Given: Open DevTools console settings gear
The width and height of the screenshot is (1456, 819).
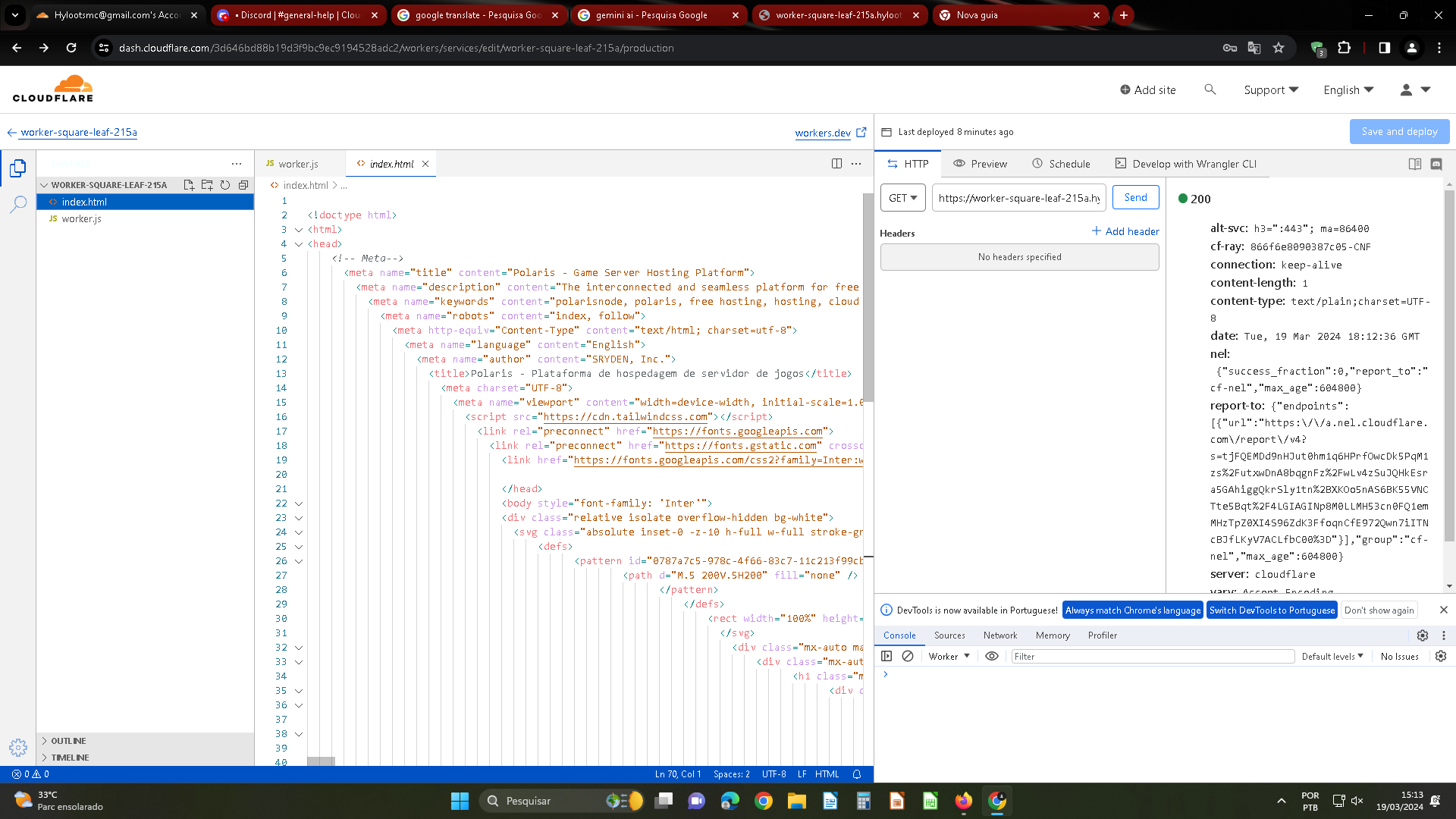Looking at the screenshot, I should (1441, 657).
